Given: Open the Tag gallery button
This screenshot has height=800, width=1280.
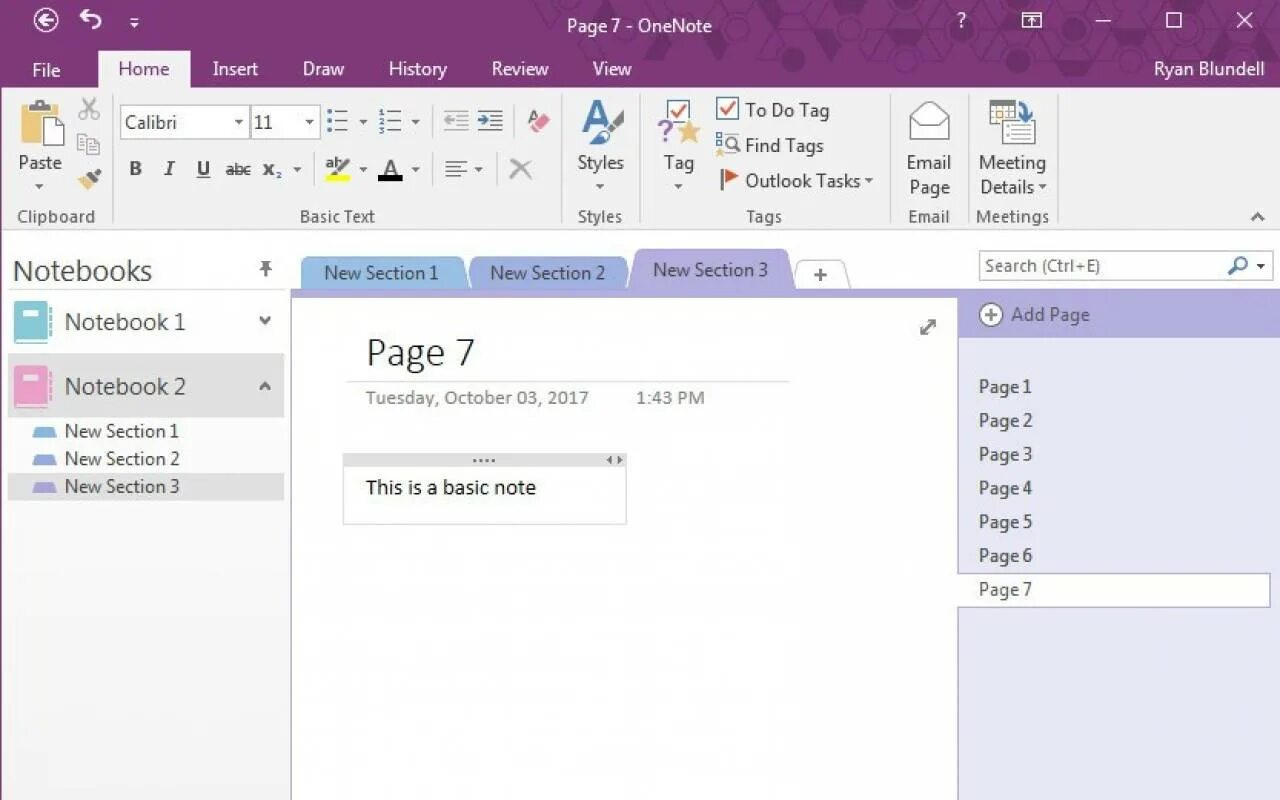Looking at the screenshot, I should pyautogui.click(x=678, y=146).
